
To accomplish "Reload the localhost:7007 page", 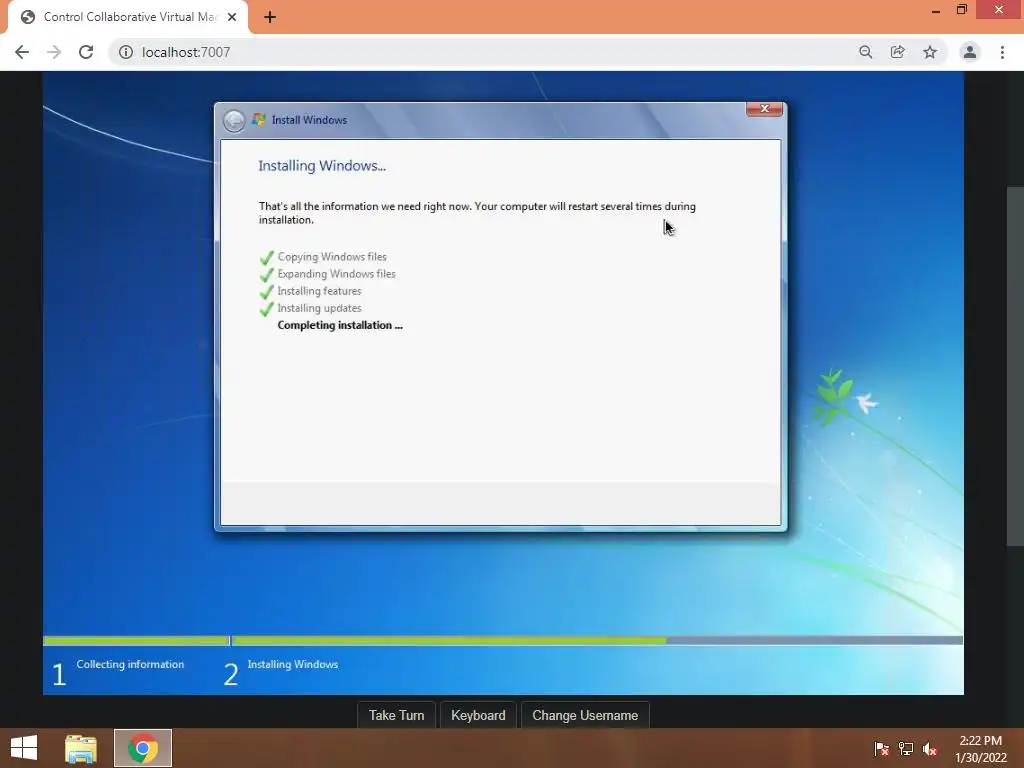I will click(x=86, y=52).
